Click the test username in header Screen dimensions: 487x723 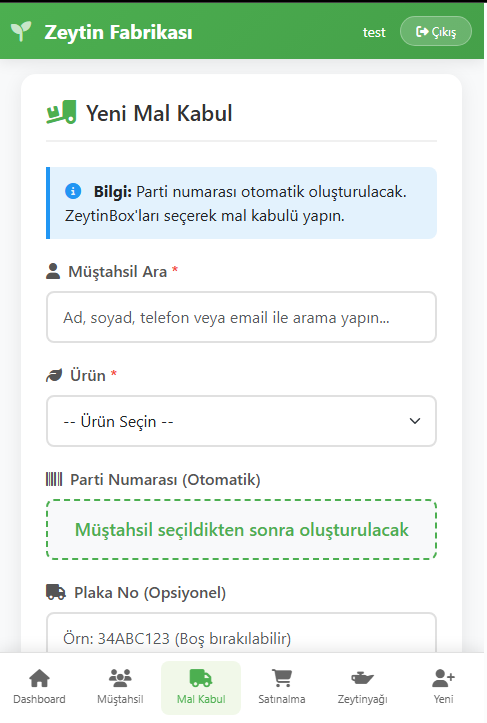[374, 32]
